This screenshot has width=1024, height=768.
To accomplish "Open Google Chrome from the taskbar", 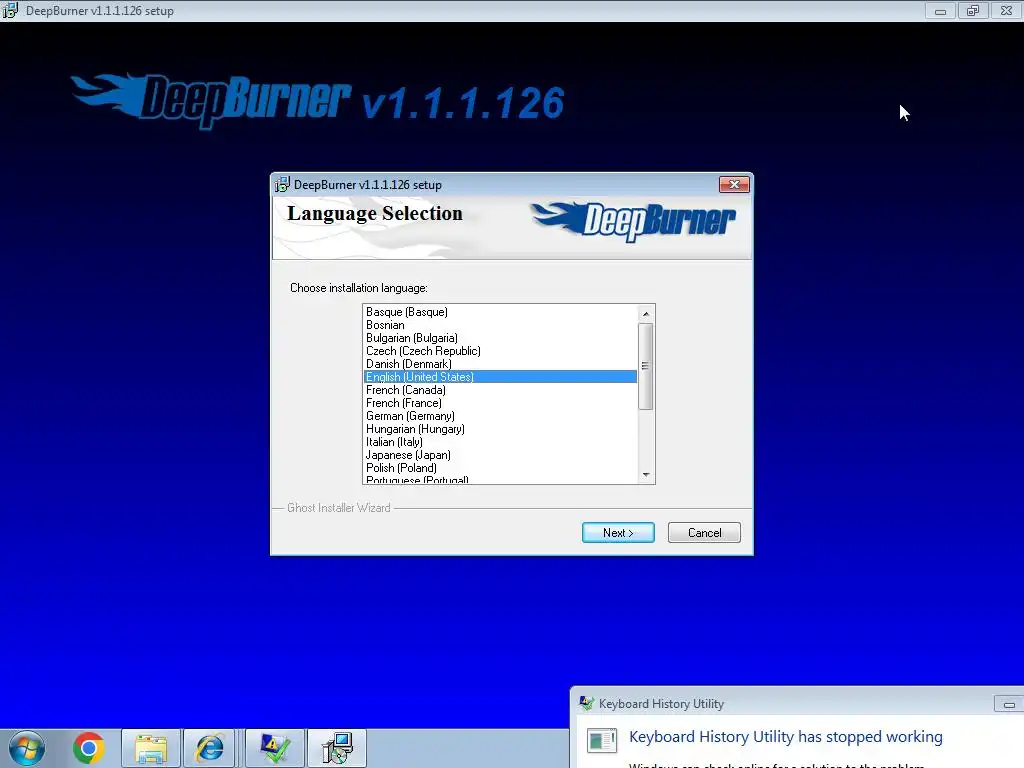I will pos(89,748).
